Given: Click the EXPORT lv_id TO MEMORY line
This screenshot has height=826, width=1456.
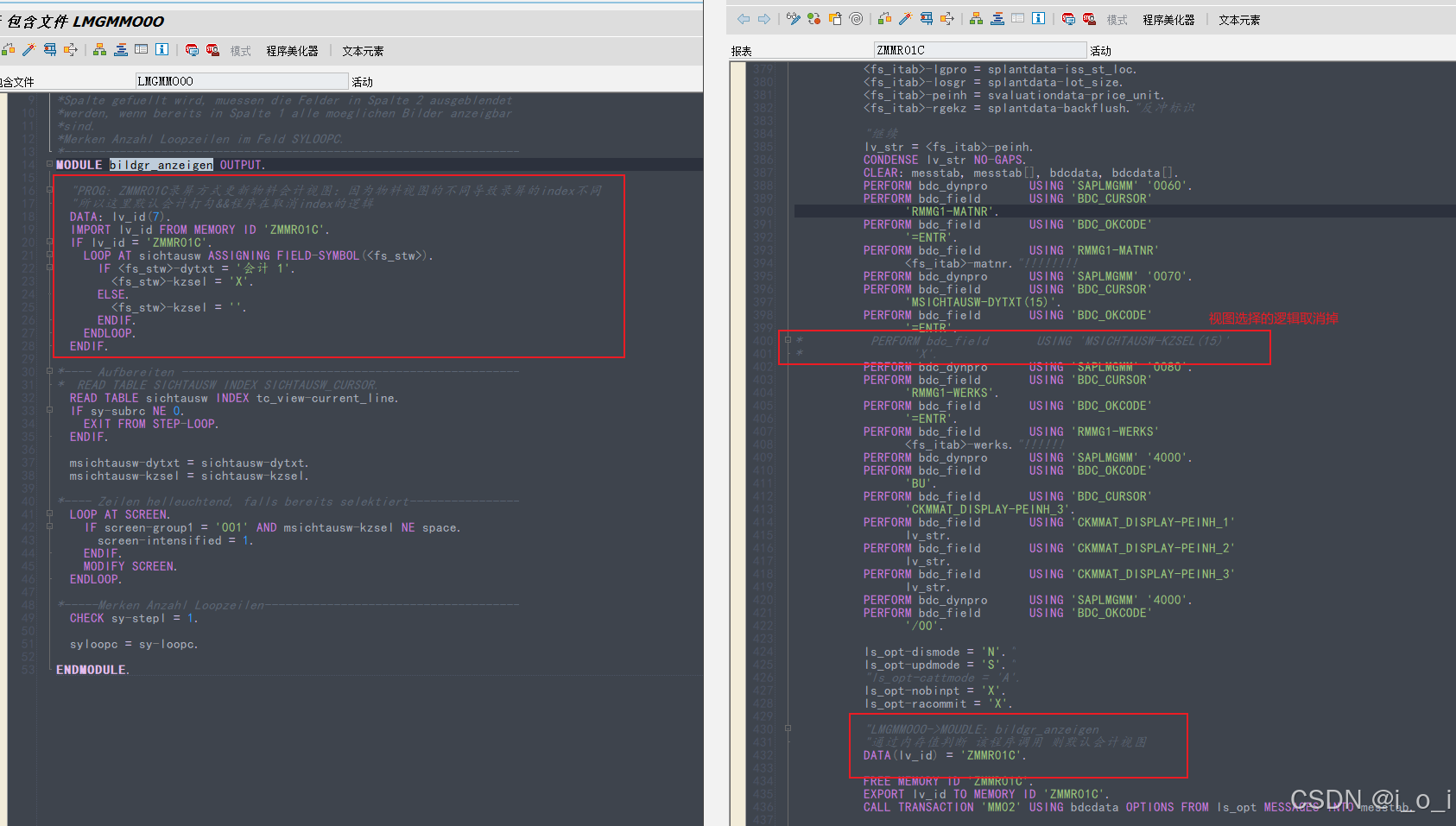Looking at the screenshot, I should point(986,794).
